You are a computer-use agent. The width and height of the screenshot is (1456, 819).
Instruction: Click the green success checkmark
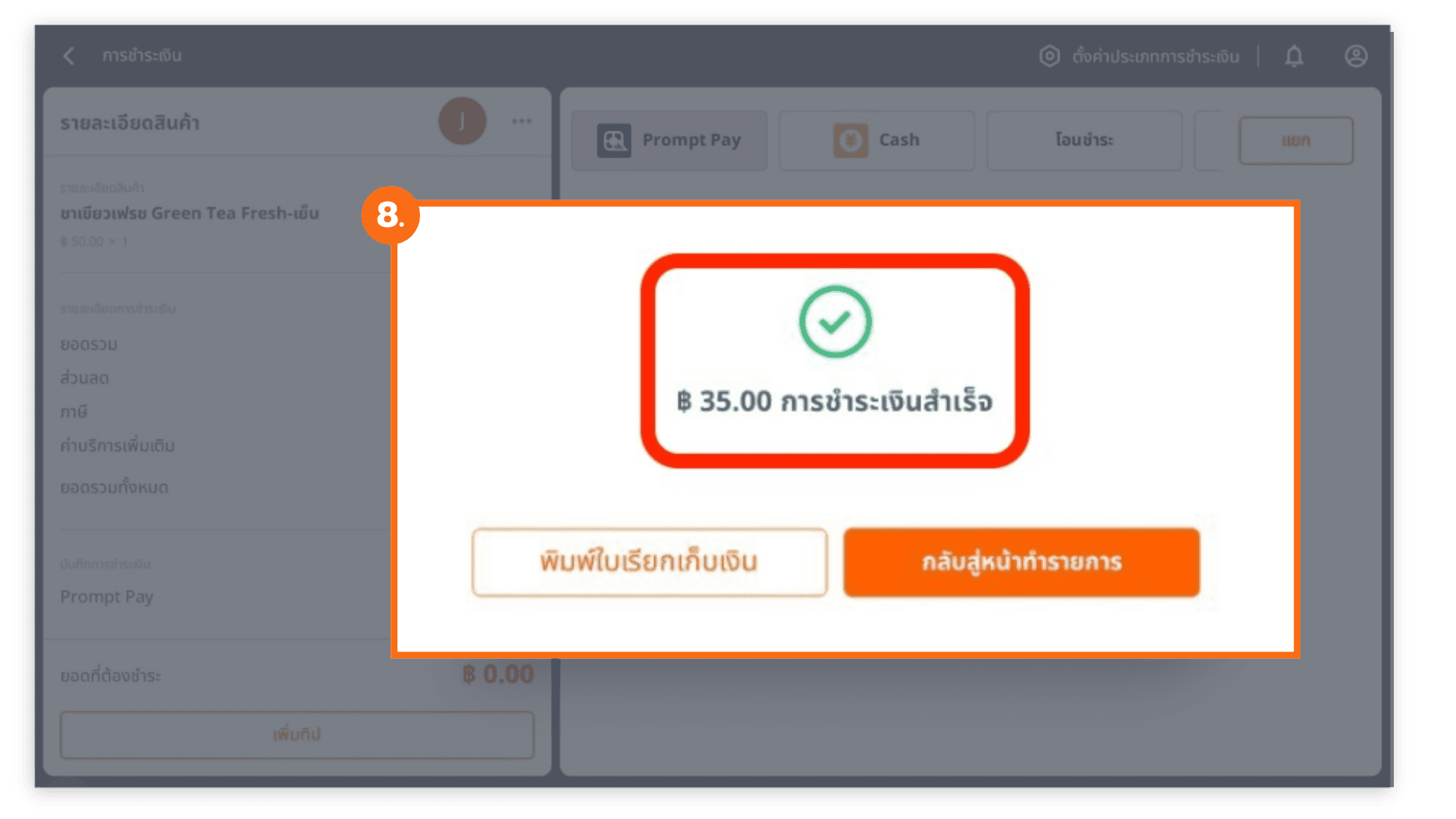coord(835,322)
